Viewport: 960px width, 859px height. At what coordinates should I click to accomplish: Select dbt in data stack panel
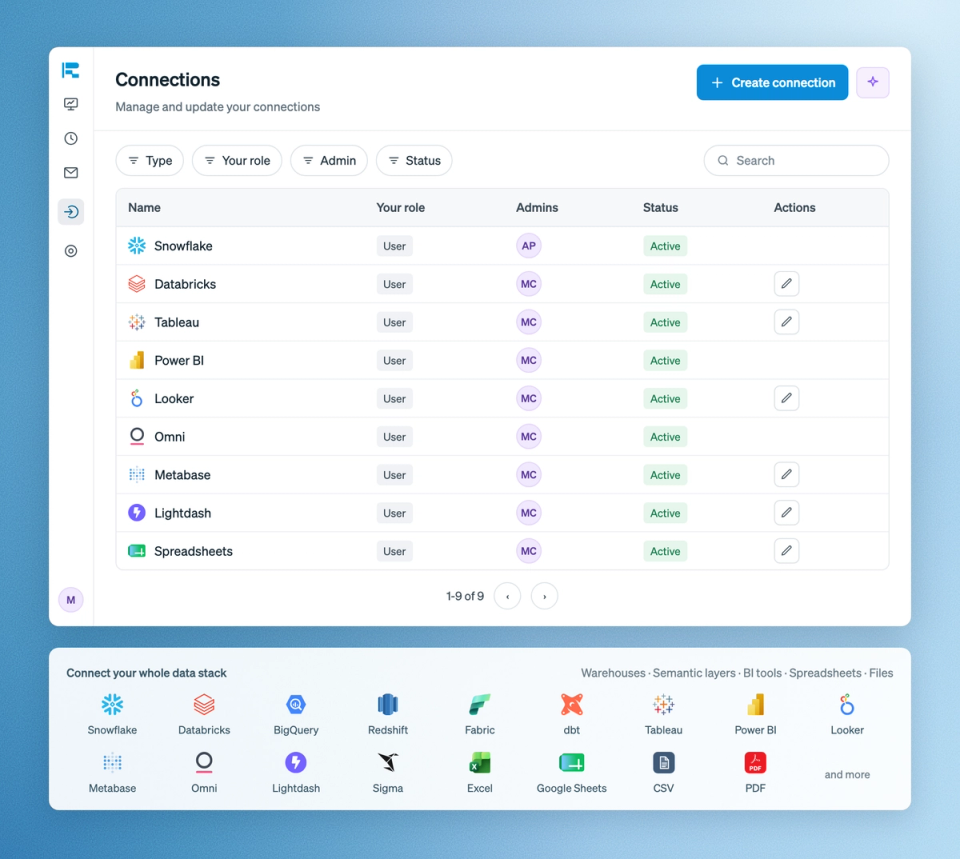(x=571, y=715)
